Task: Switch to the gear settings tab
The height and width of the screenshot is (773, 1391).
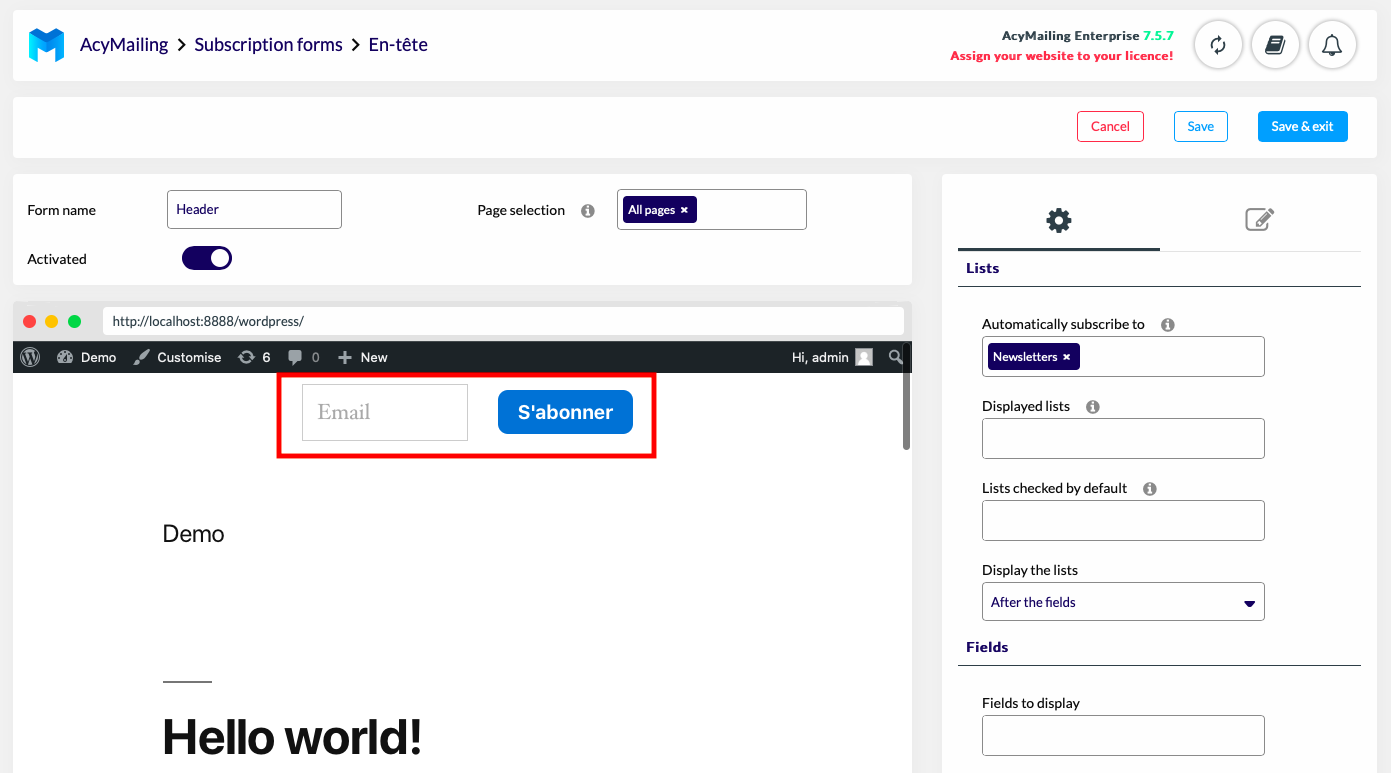Action: [x=1059, y=220]
